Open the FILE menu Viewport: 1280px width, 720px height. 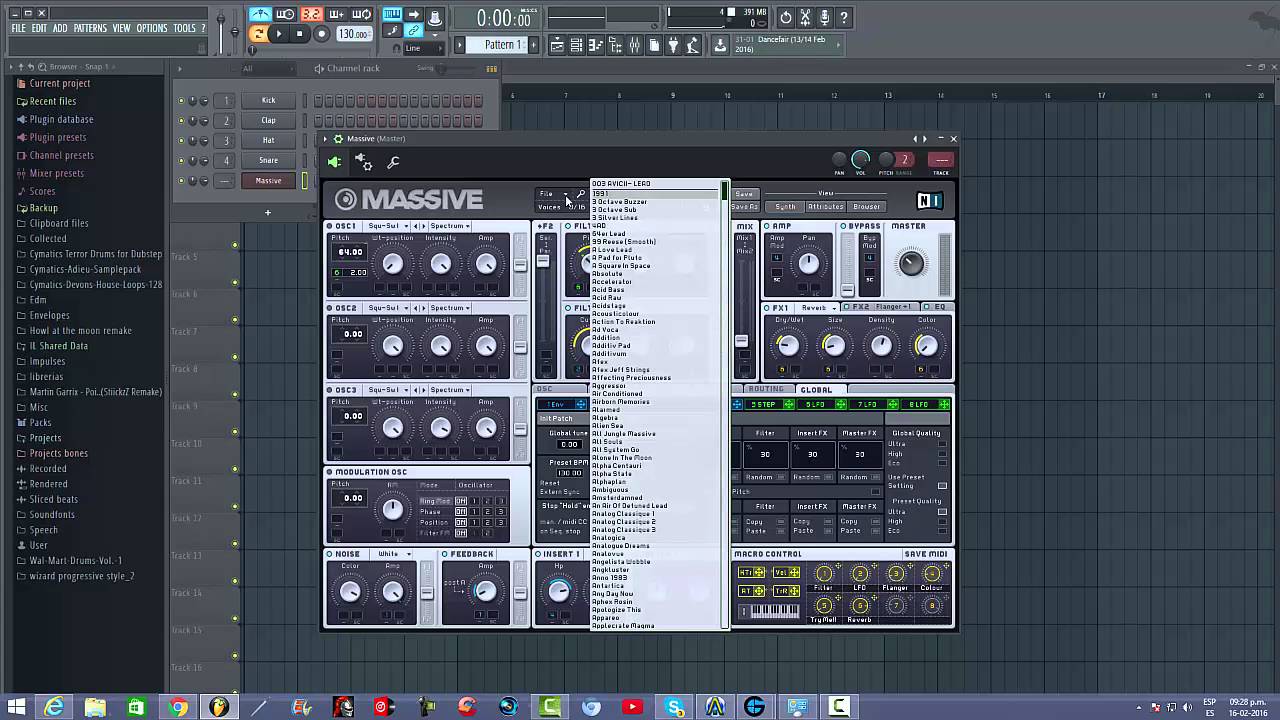click(x=18, y=28)
